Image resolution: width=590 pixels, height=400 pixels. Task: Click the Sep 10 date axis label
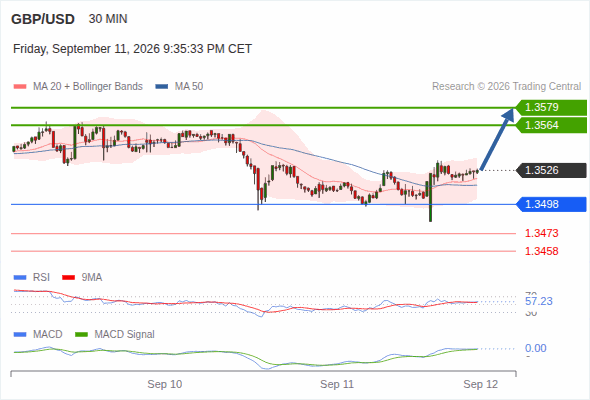click(x=164, y=384)
